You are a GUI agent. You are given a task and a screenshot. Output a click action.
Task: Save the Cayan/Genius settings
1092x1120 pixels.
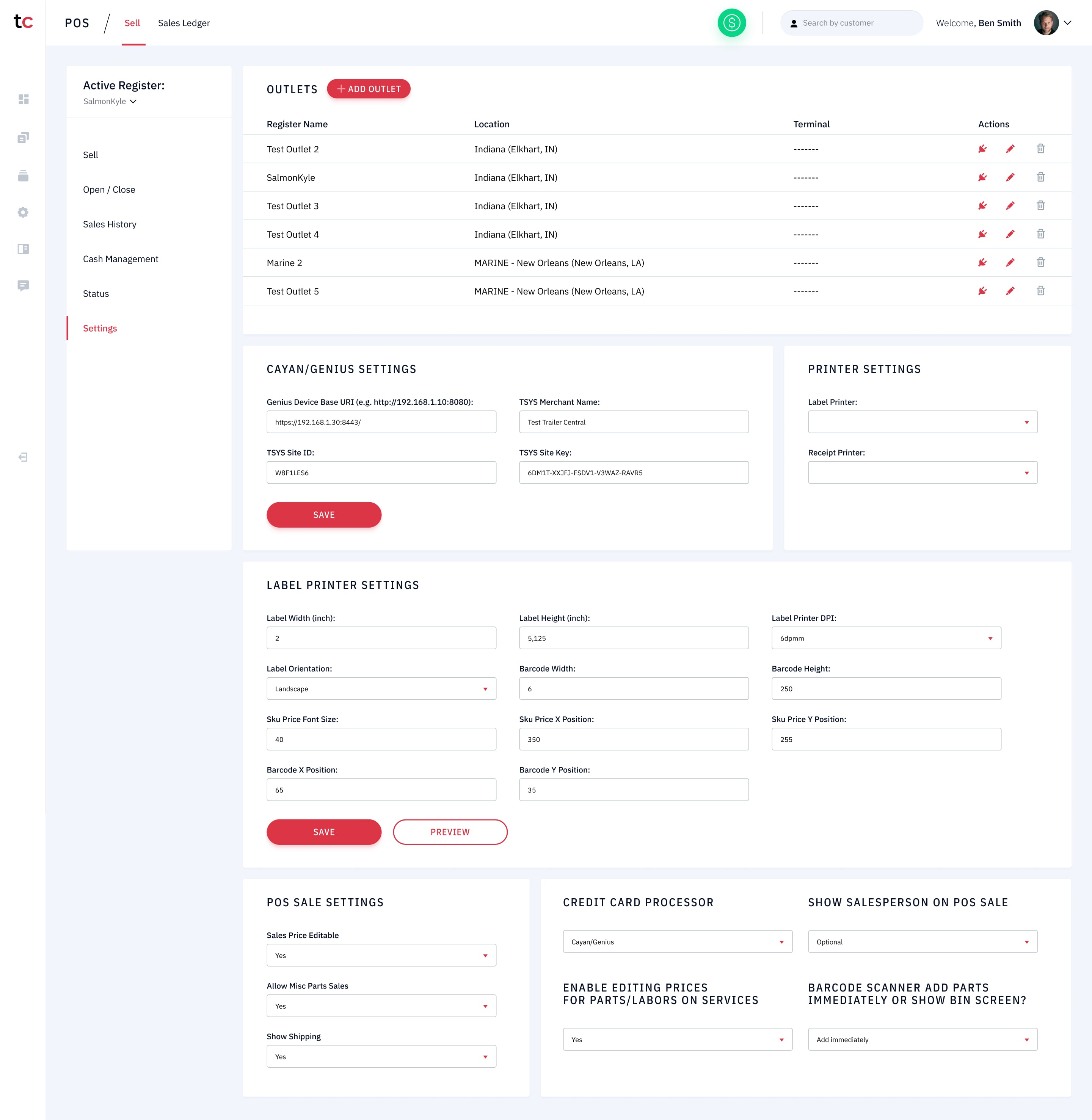point(324,515)
